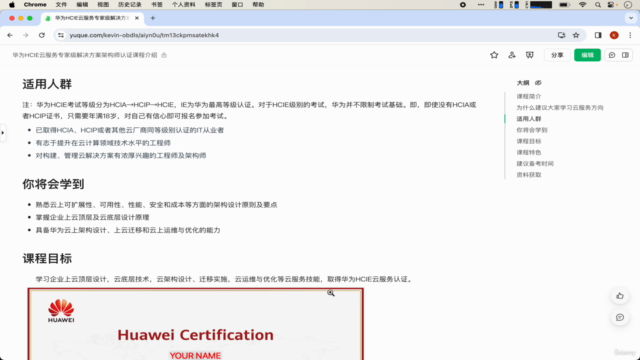Viewport: 640px width, 360px height.
Task: Click the 适用人群 heading
Action: click(x=47, y=84)
